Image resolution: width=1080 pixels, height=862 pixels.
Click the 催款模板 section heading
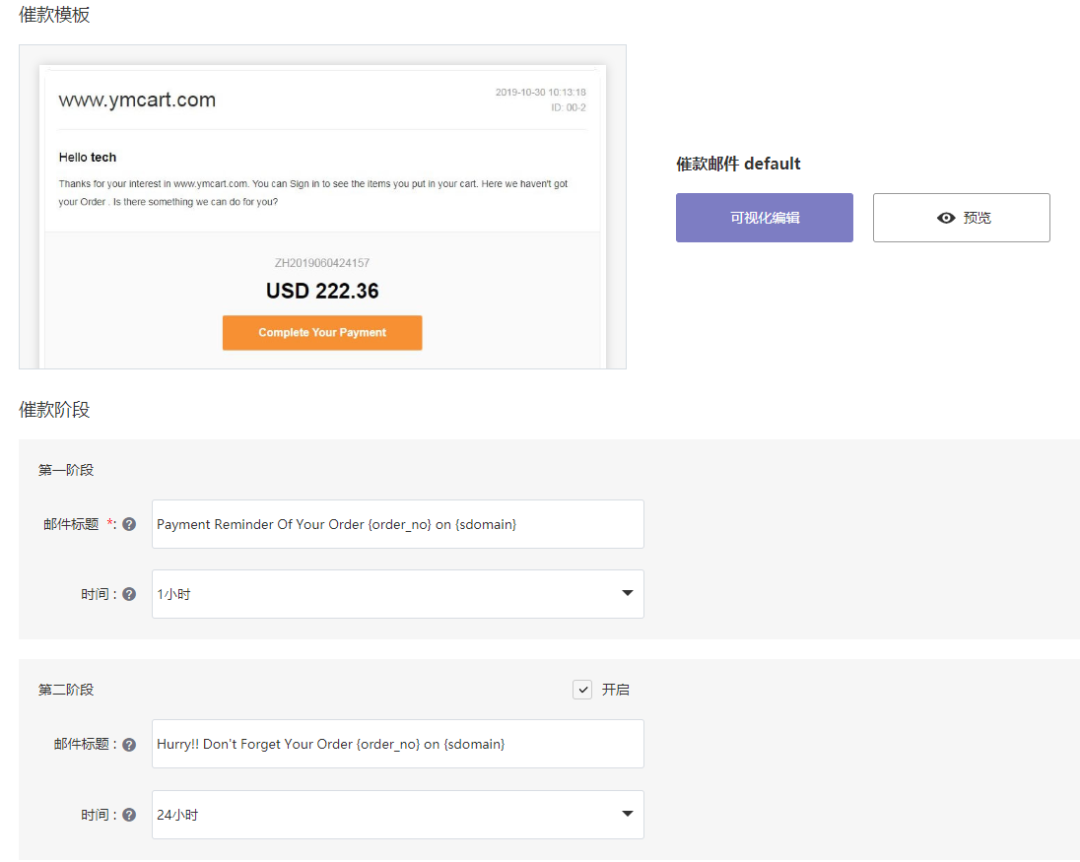click(x=54, y=15)
